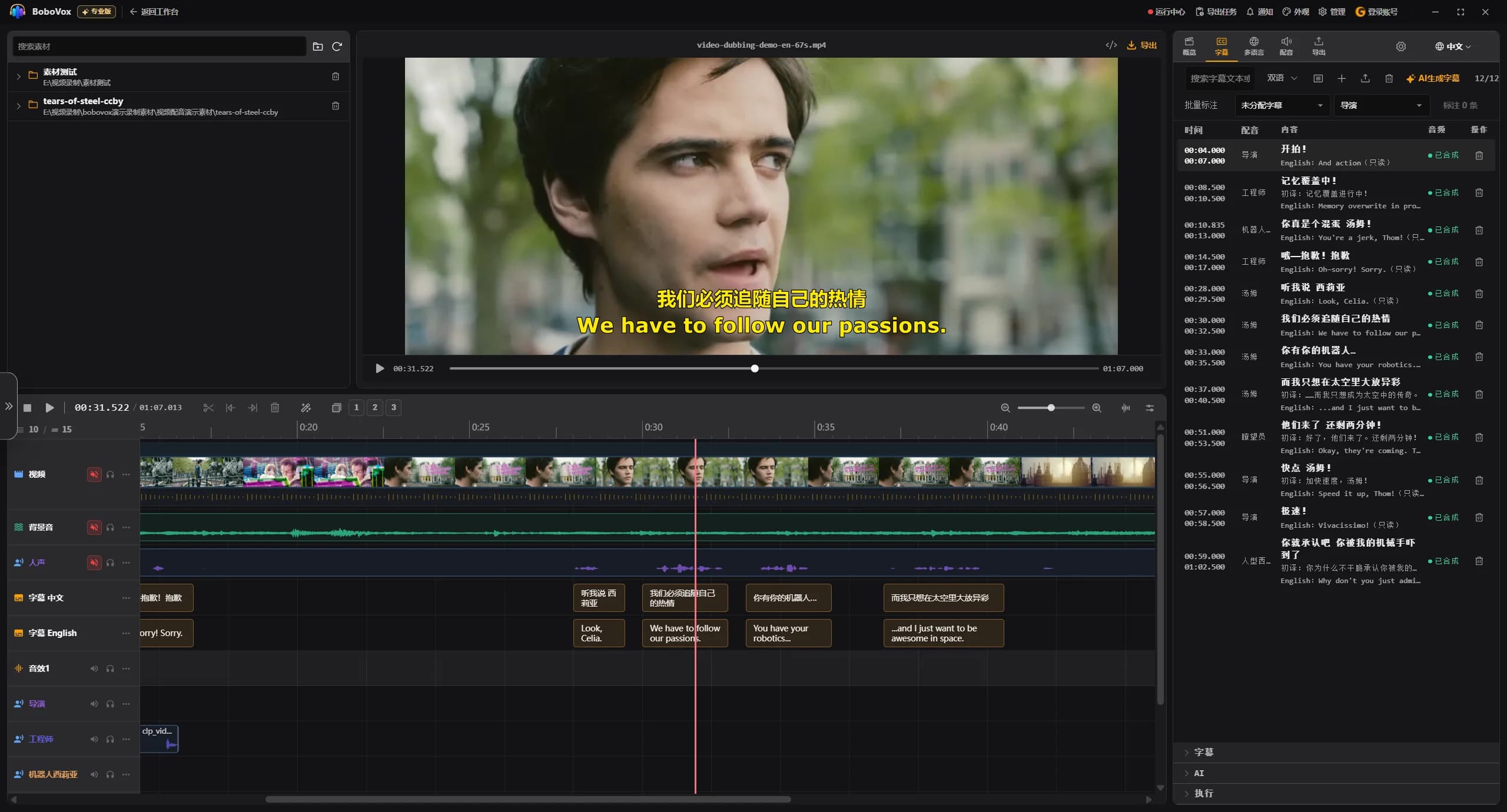Click the add material folder icon
Viewport: 1507px width, 812px height.
[x=318, y=46]
